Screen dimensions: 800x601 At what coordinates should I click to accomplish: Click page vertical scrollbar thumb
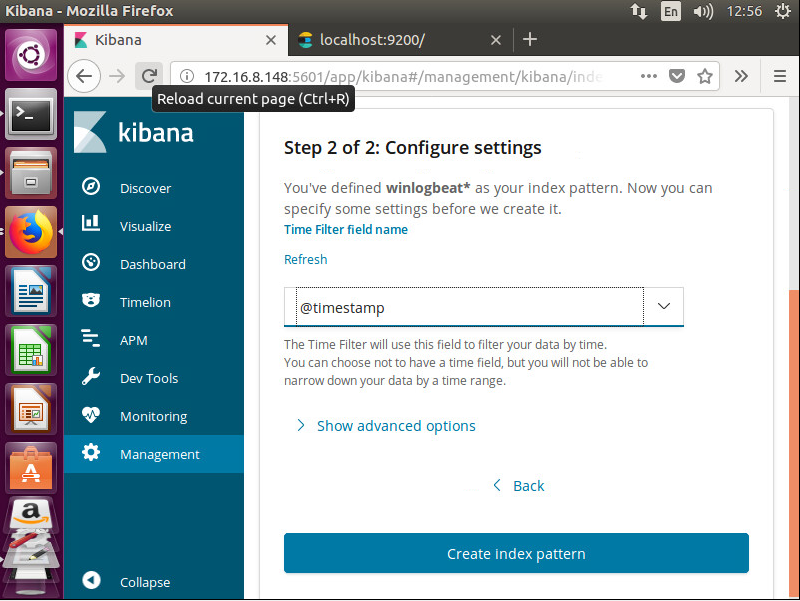[794, 443]
